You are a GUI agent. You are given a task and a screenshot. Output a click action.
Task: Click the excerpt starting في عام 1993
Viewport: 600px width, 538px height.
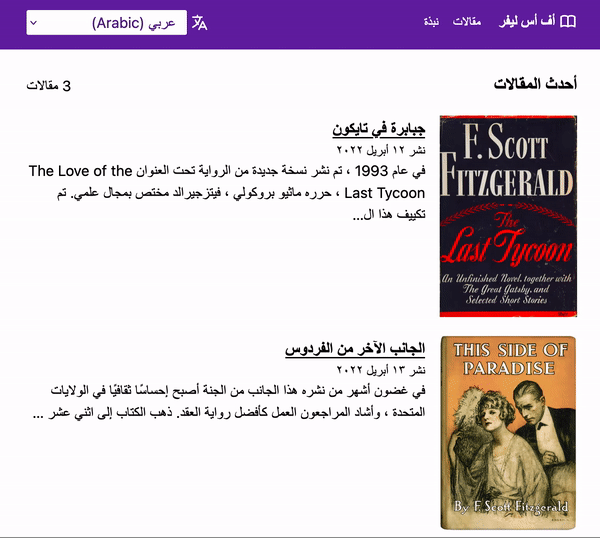click(227, 192)
